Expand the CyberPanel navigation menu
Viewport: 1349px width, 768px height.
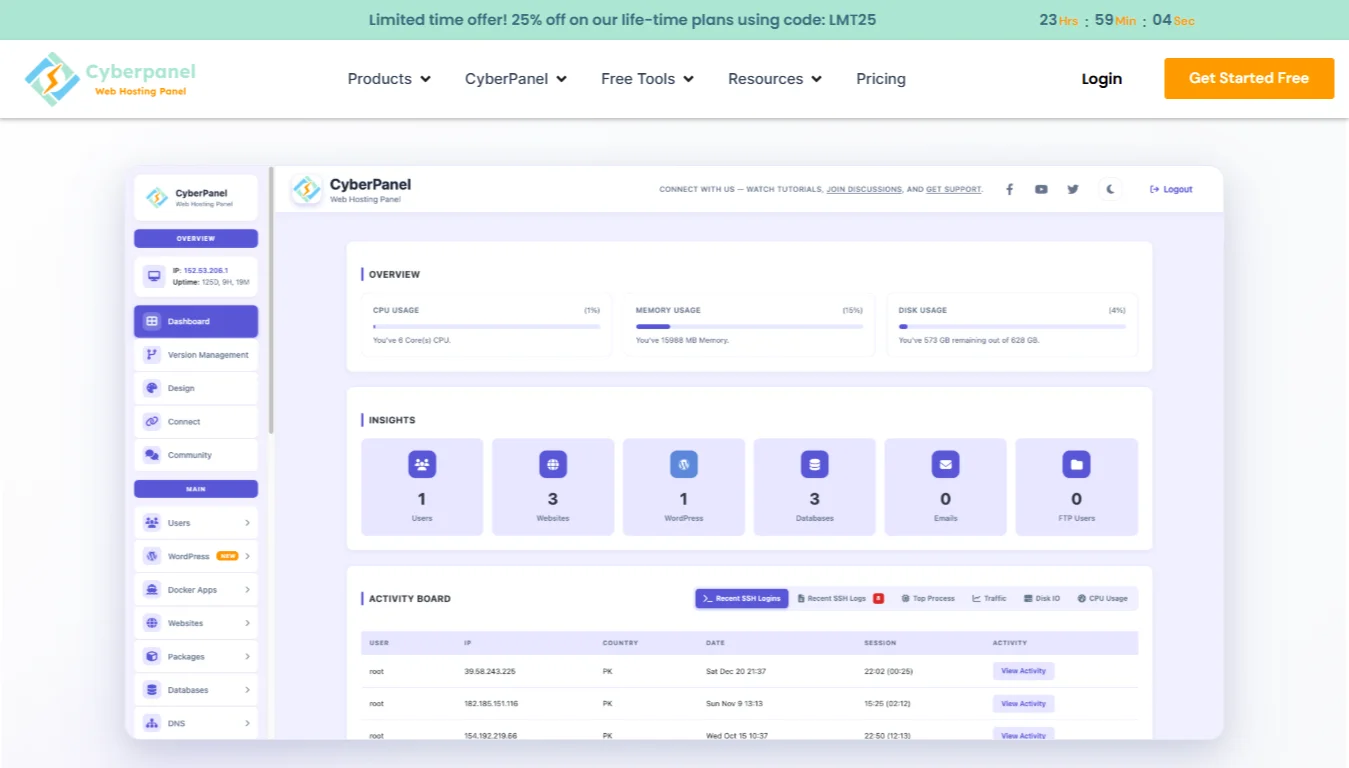click(516, 79)
